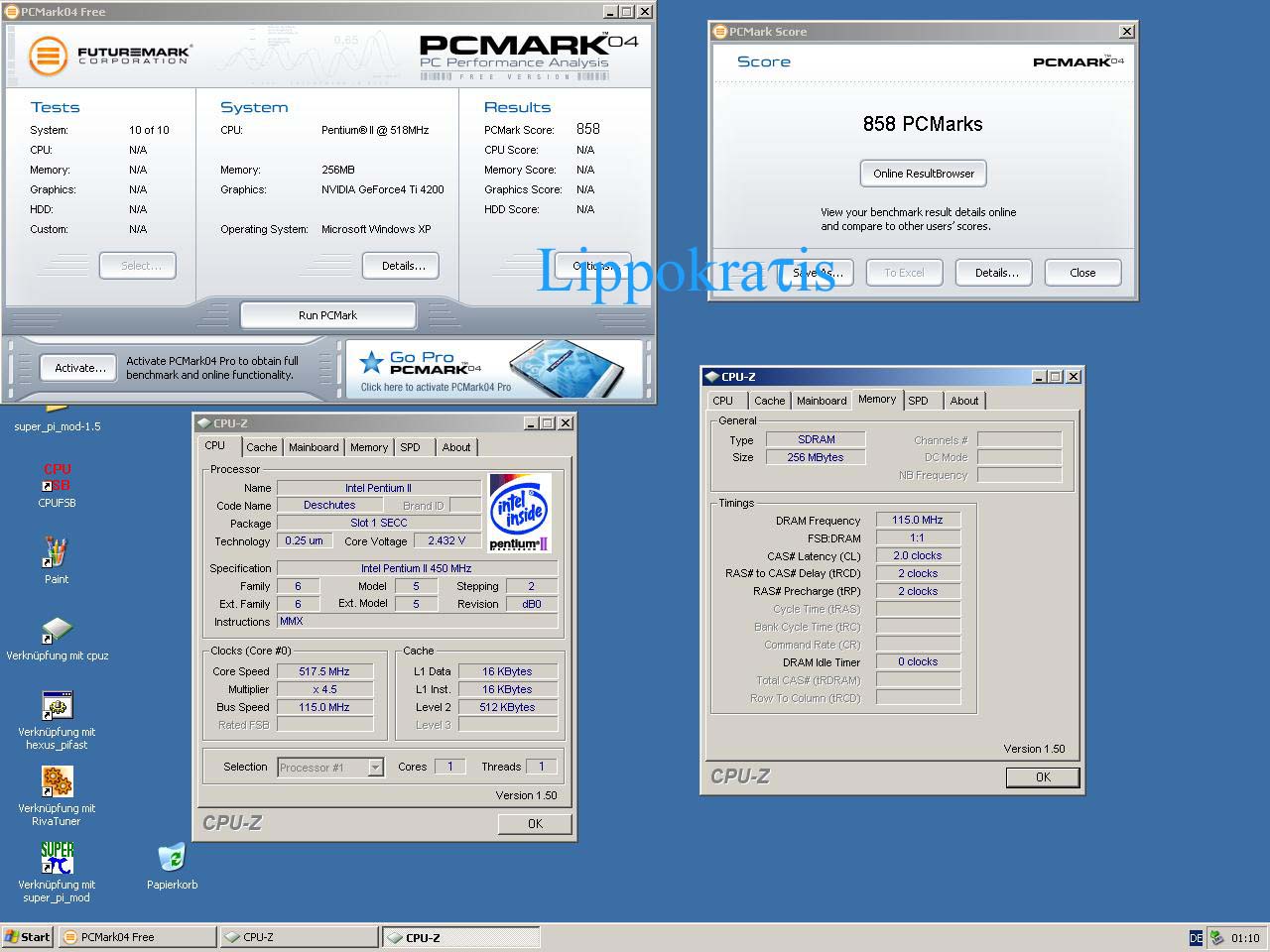Open the Papierkorb recycle bin
The height and width of the screenshot is (952, 1270).
click(172, 865)
